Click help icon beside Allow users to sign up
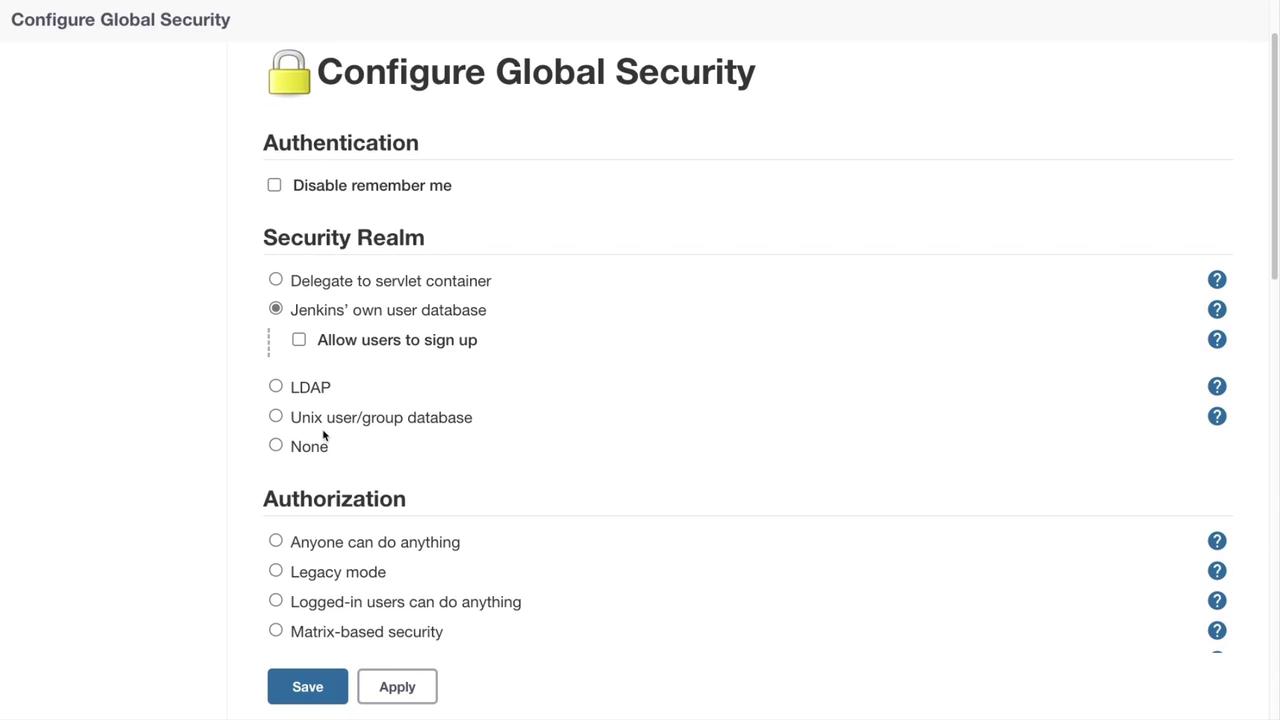This screenshot has width=1280, height=720. tap(1217, 340)
